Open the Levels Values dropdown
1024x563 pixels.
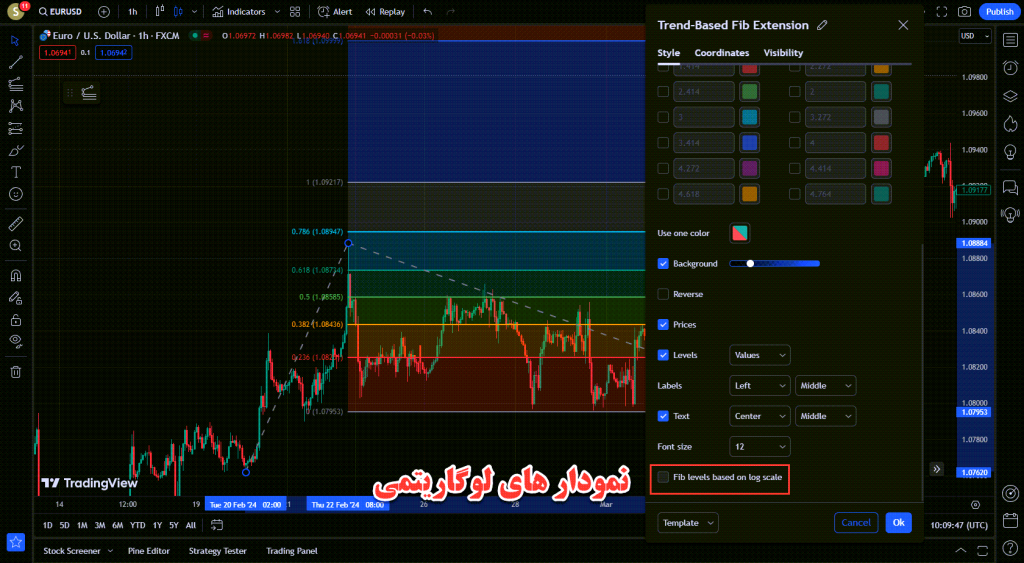760,355
